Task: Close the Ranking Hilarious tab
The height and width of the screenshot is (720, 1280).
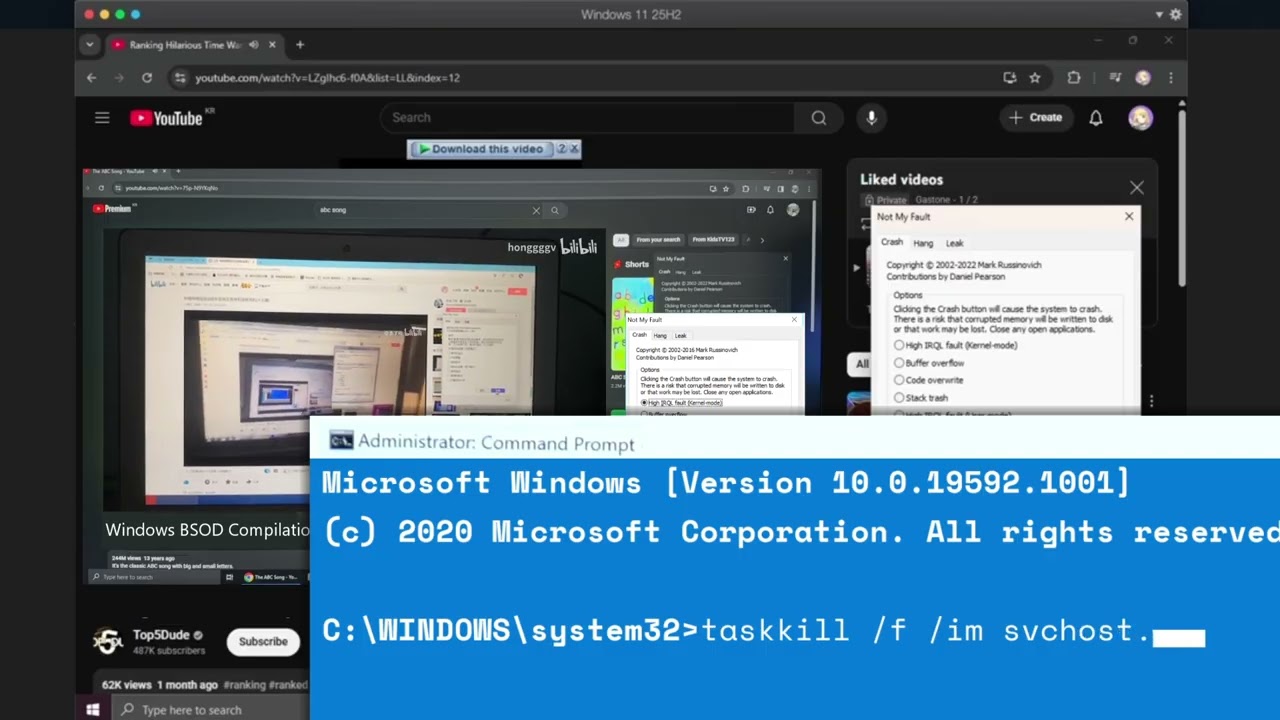Action: [272, 45]
